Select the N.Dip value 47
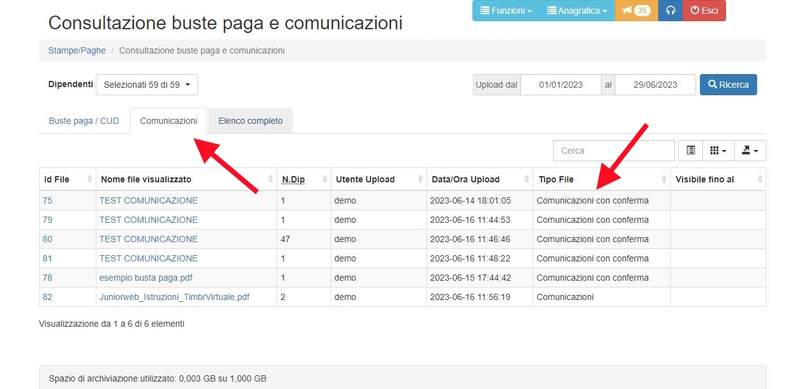 coord(285,239)
